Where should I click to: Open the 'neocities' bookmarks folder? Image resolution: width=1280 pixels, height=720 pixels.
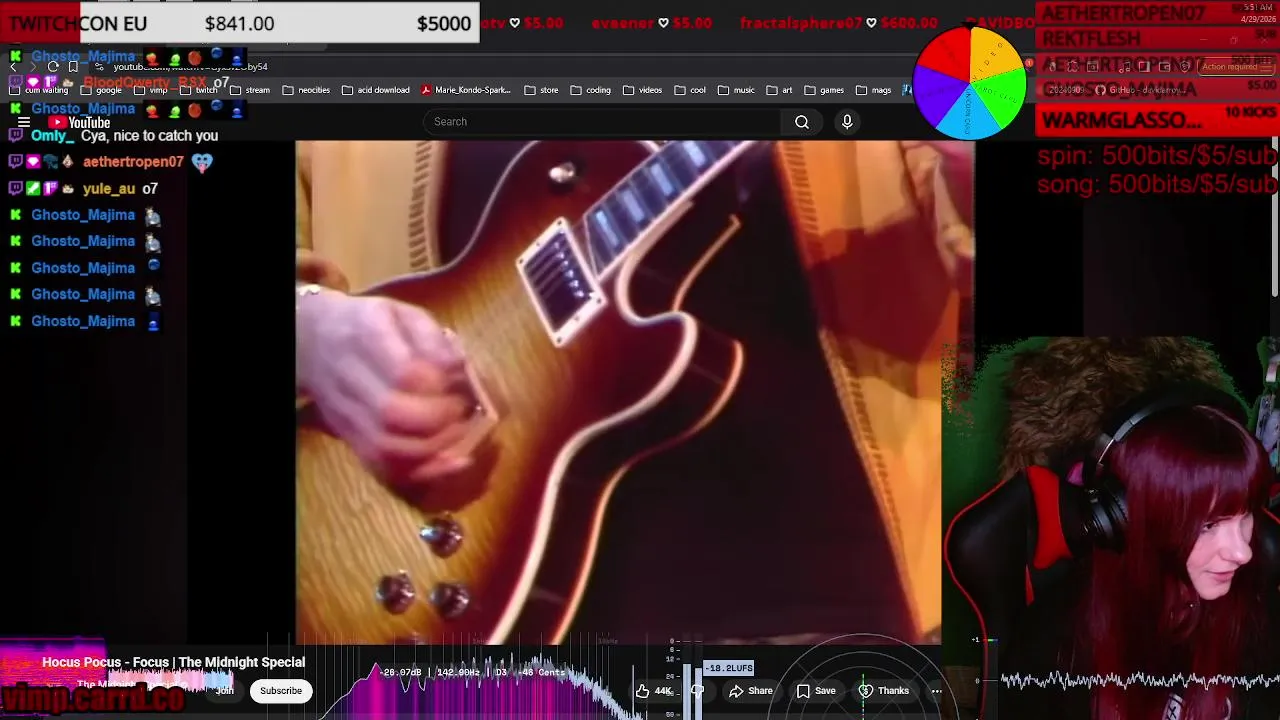point(306,90)
